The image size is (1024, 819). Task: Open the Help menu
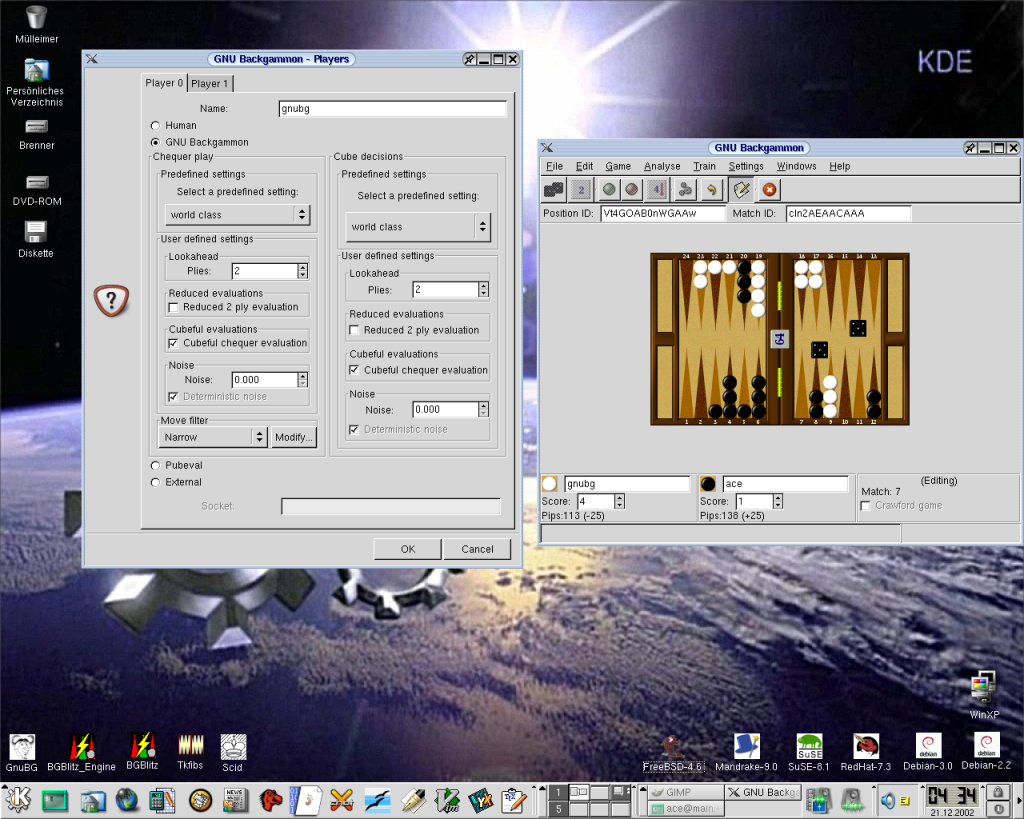pyautogui.click(x=840, y=167)
